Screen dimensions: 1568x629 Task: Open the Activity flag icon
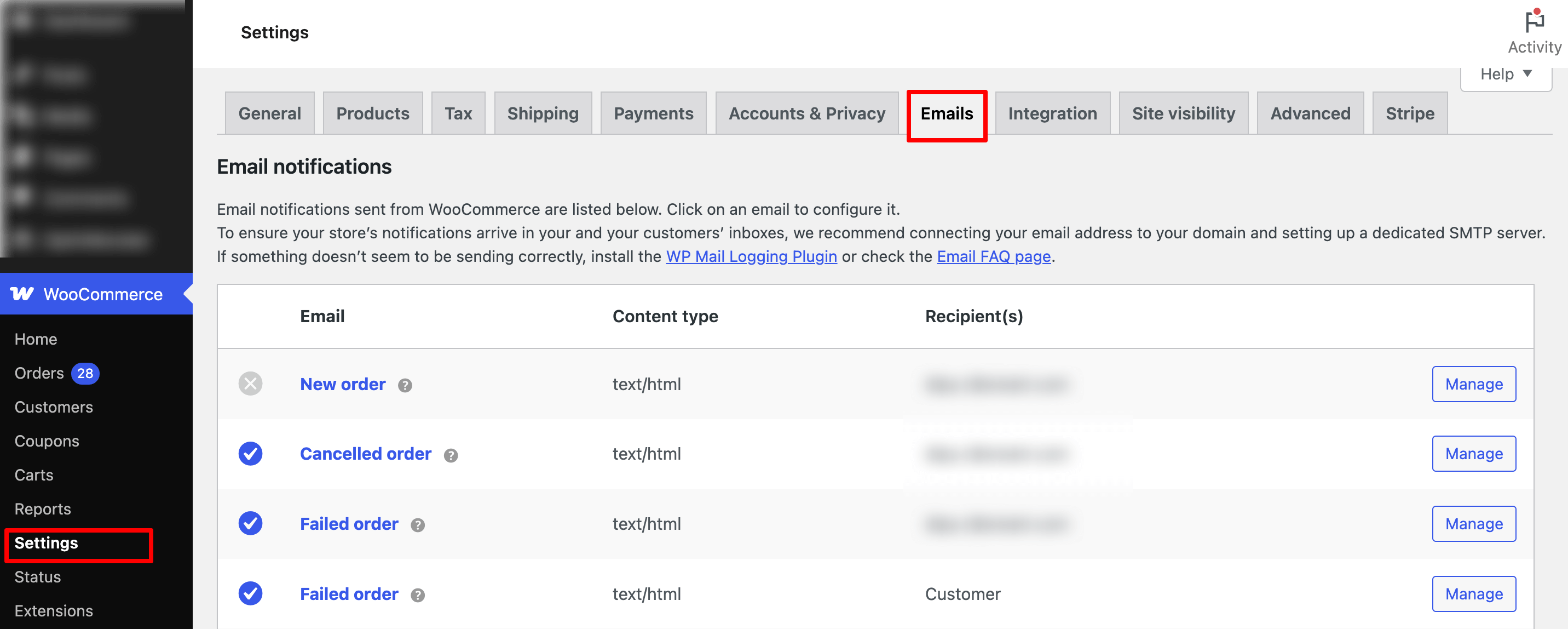tap(1534, 22)
